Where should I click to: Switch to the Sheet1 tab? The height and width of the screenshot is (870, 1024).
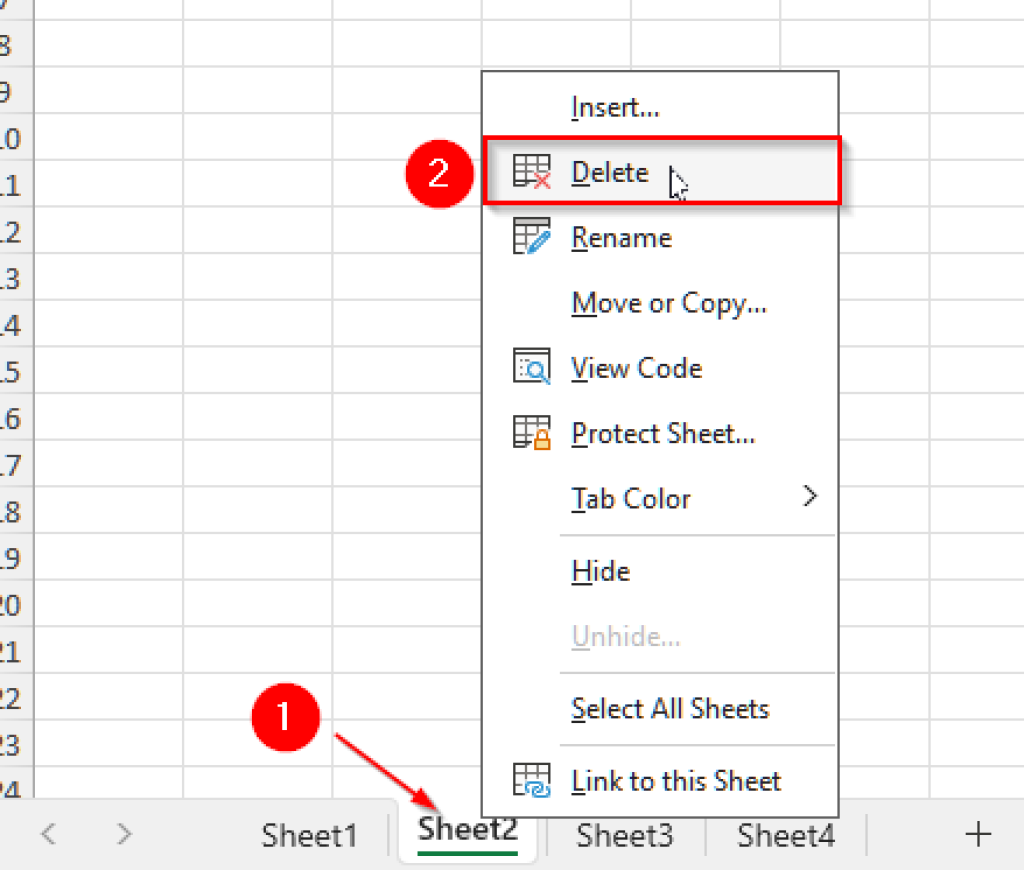coord(310,834)
